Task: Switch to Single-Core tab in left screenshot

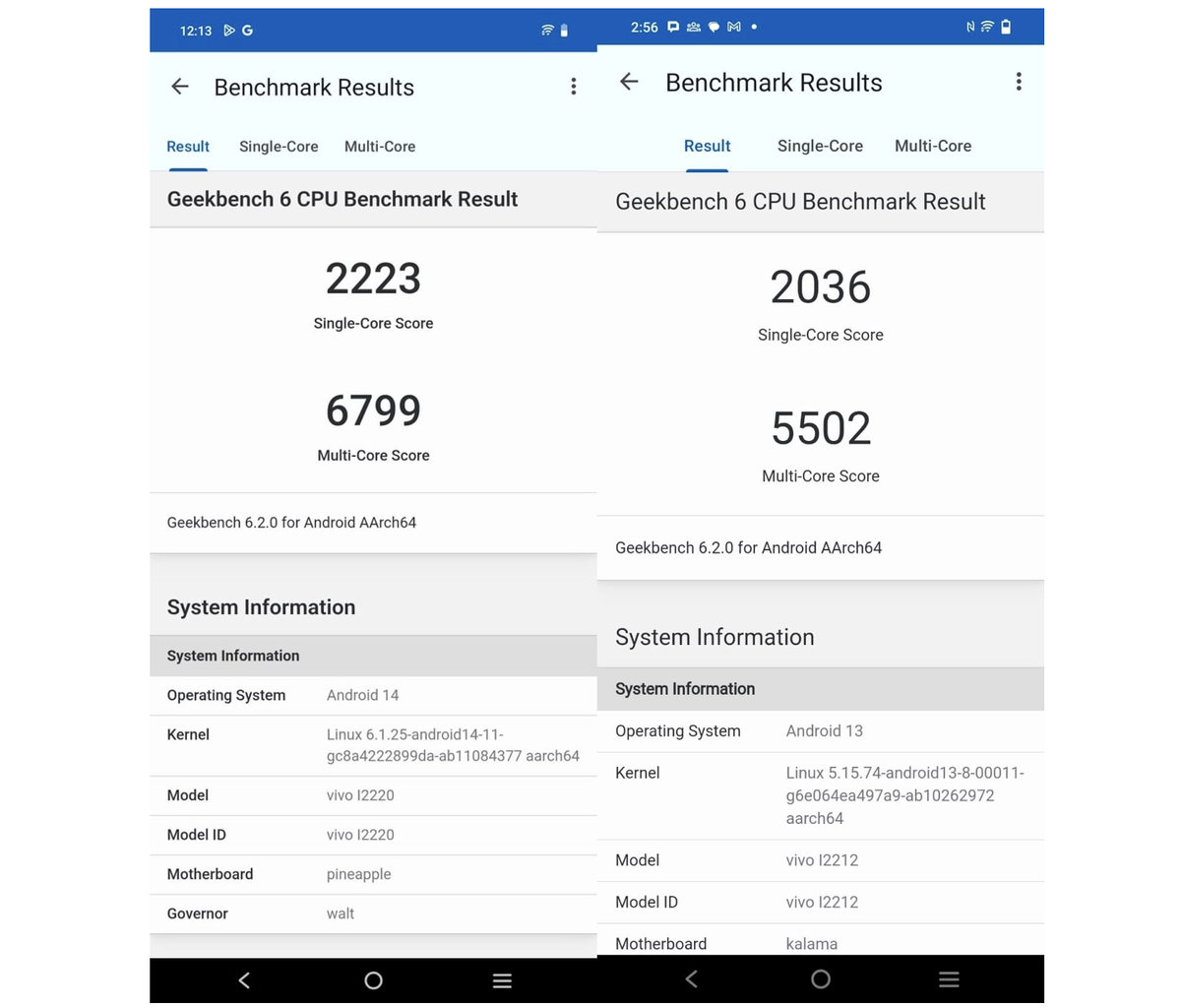Action: [279, 147]
